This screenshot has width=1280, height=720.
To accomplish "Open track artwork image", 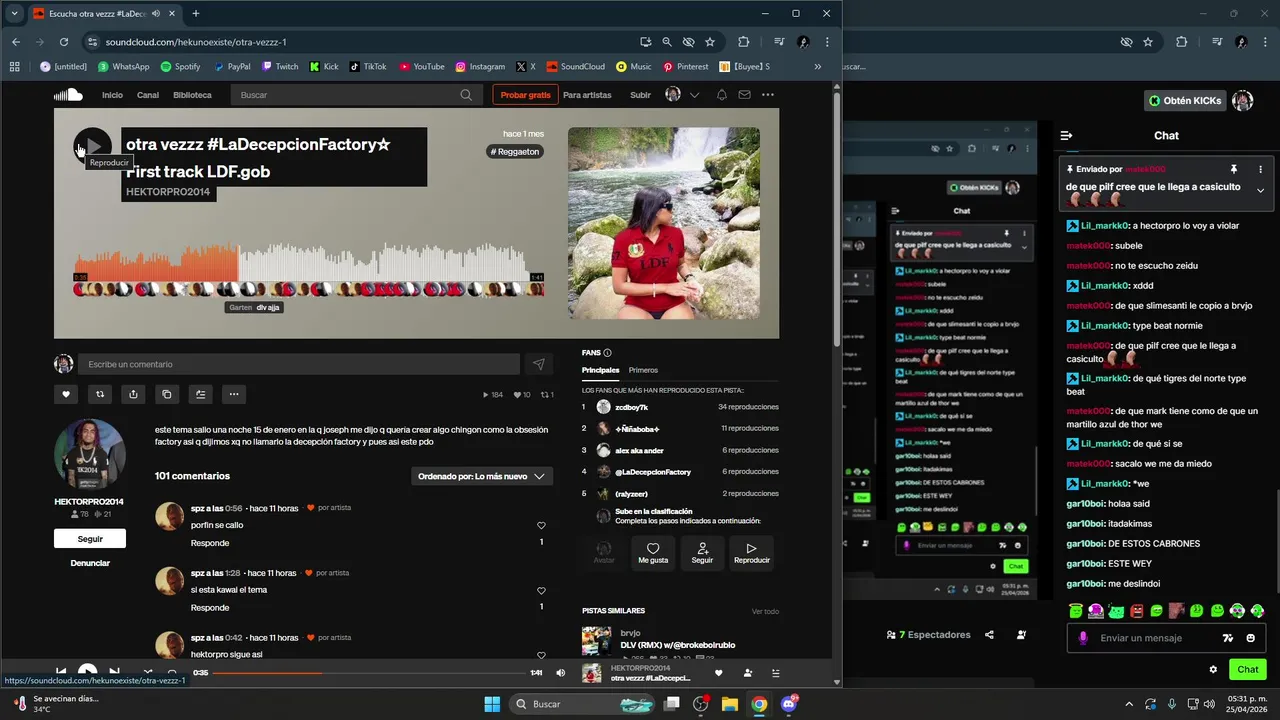I will (x=664, y=223).
